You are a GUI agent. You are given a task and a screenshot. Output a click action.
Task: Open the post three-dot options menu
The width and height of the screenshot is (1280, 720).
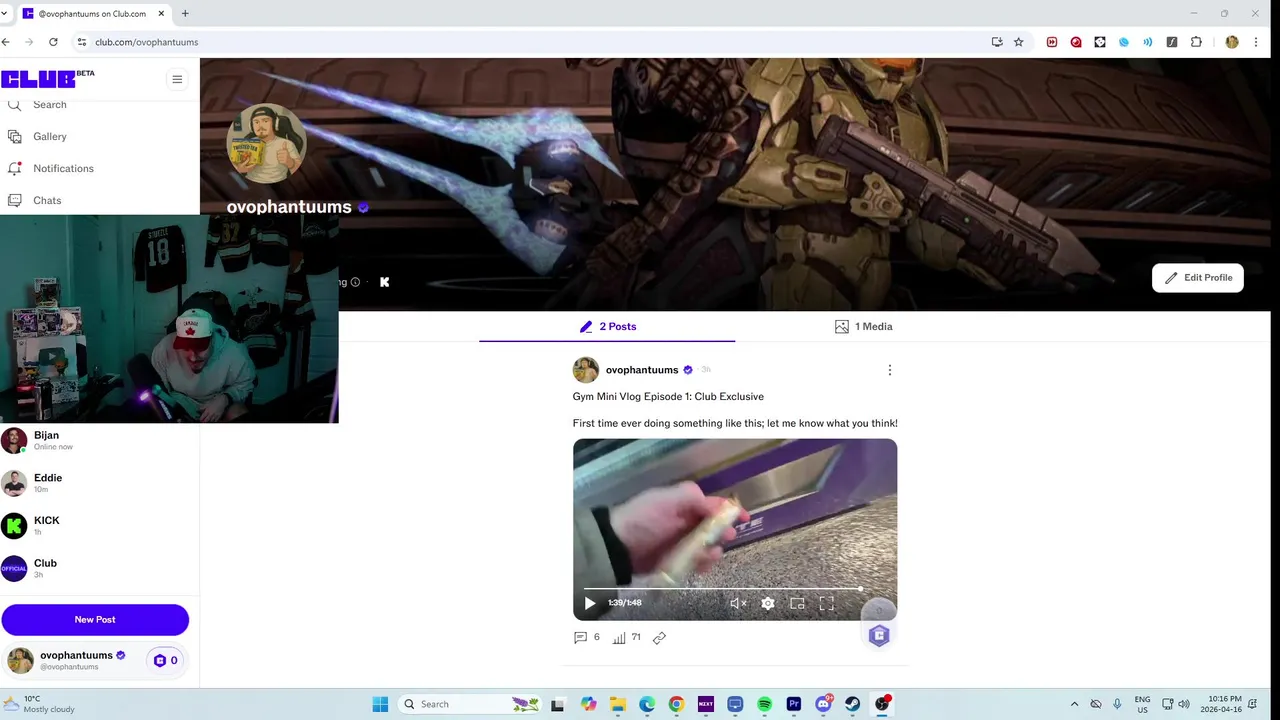click(x=889, y=370)
